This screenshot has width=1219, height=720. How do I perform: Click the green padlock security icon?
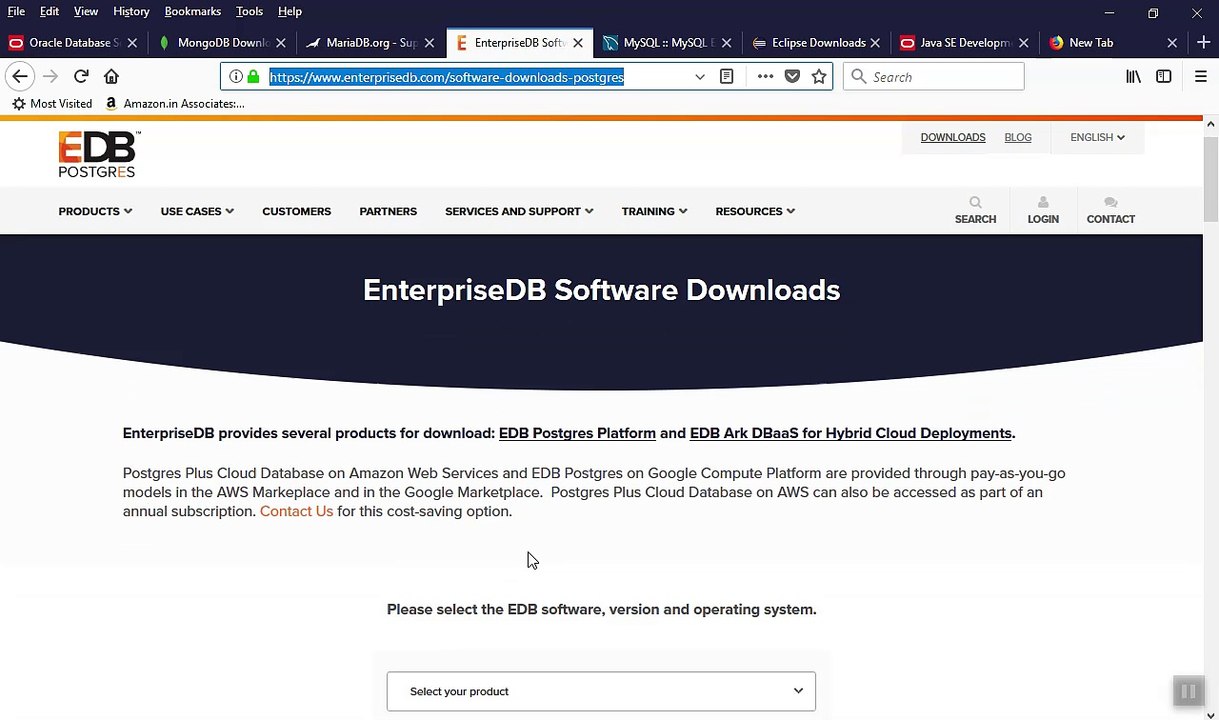tap(253, 77)
